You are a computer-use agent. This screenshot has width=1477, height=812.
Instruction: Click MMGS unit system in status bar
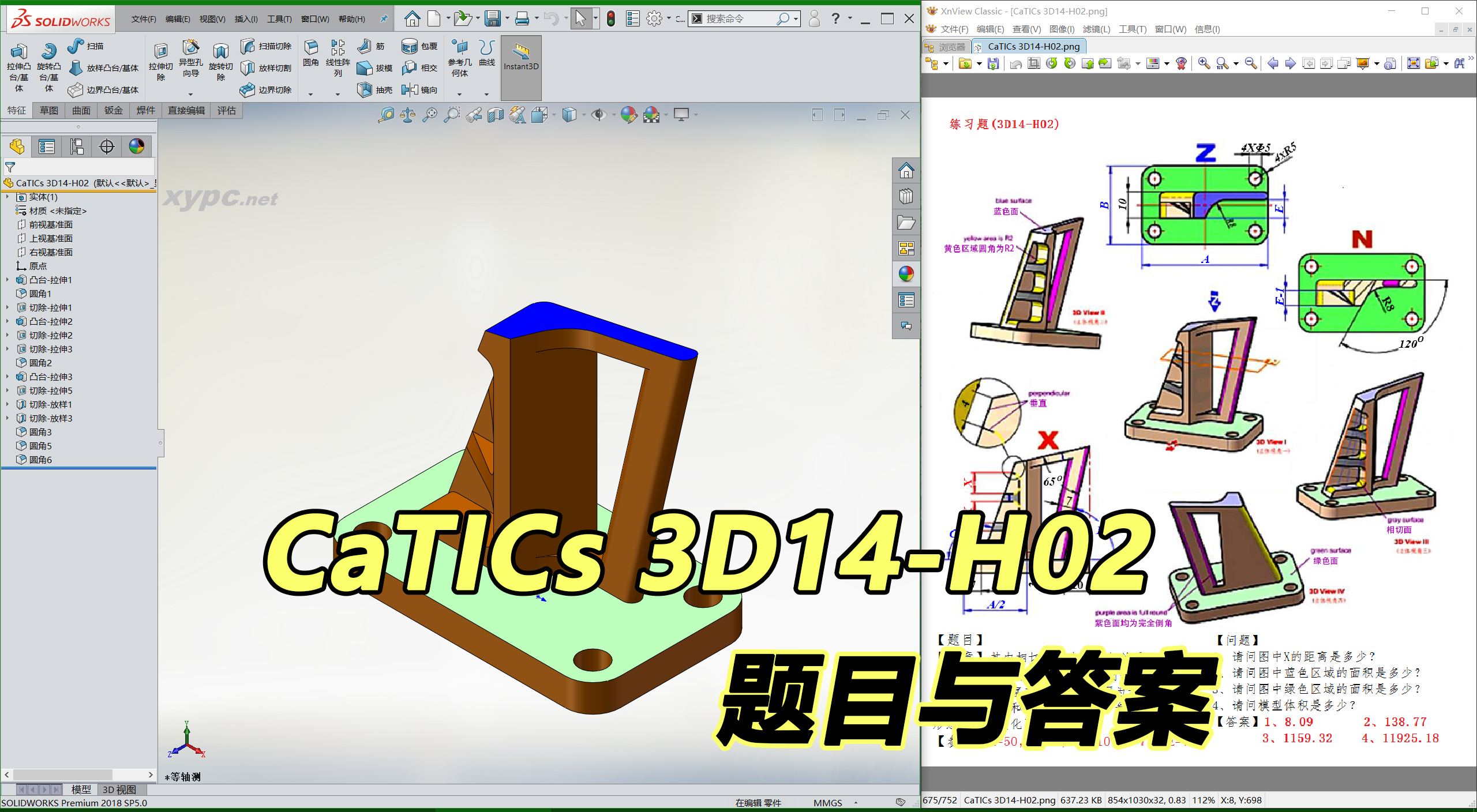[827, 803]
